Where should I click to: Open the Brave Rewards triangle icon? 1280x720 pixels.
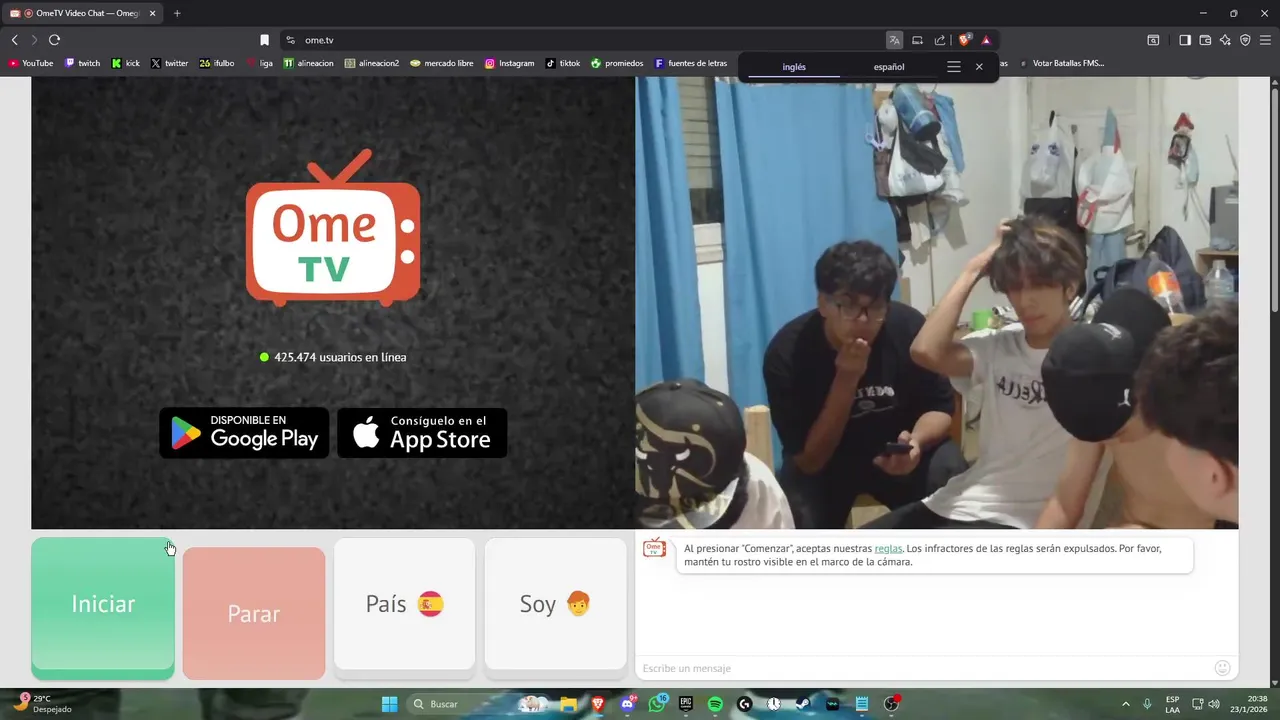(986, 40)
